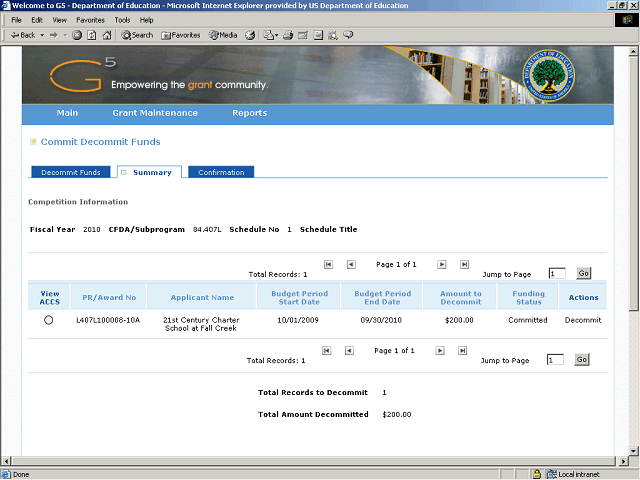640x480 pixels.
Task: Click the Refresh page icon
Action: (92, 35)
